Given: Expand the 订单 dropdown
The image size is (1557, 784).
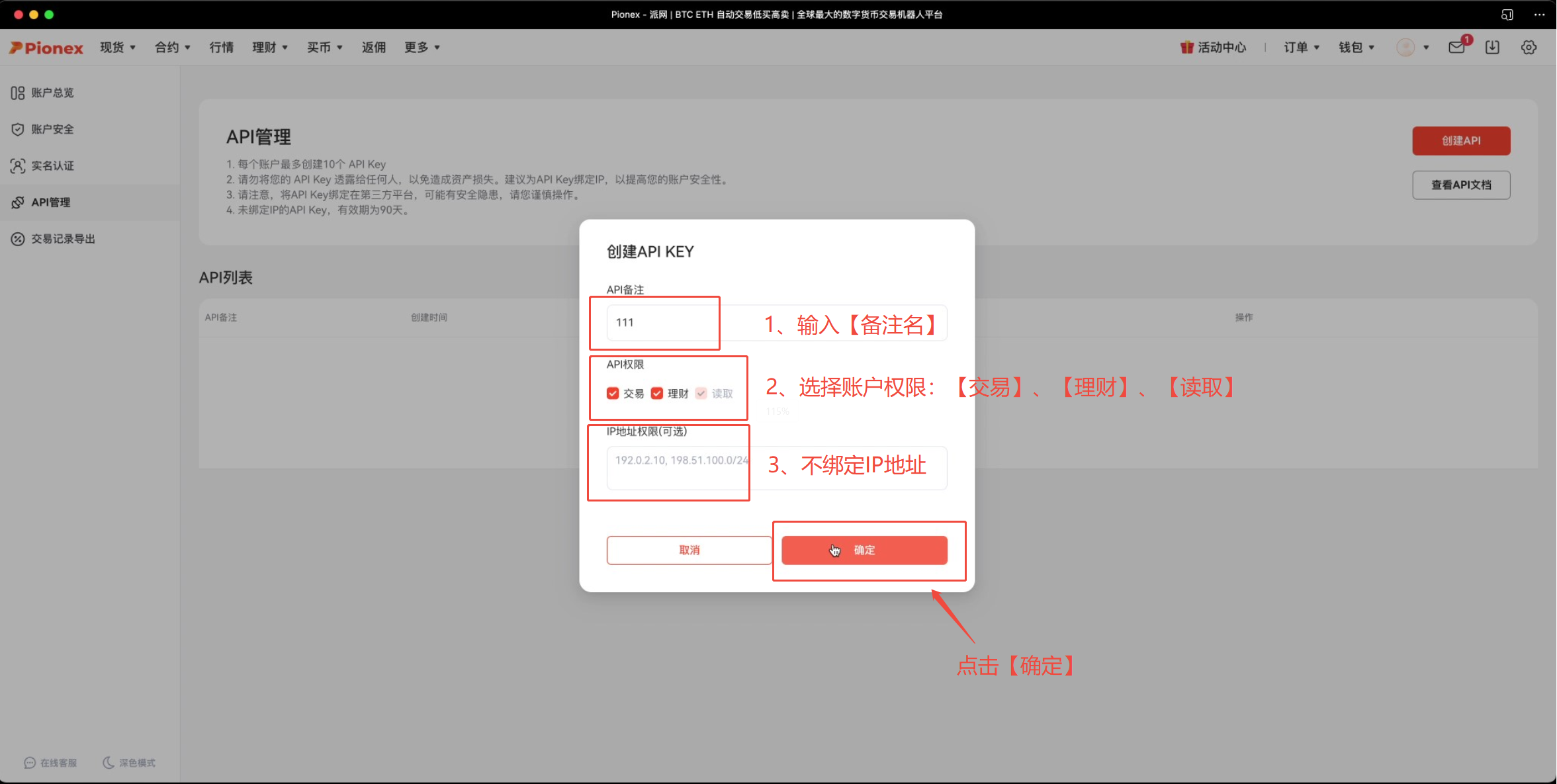Looking at the screenshot, I should coord(1298,47).
